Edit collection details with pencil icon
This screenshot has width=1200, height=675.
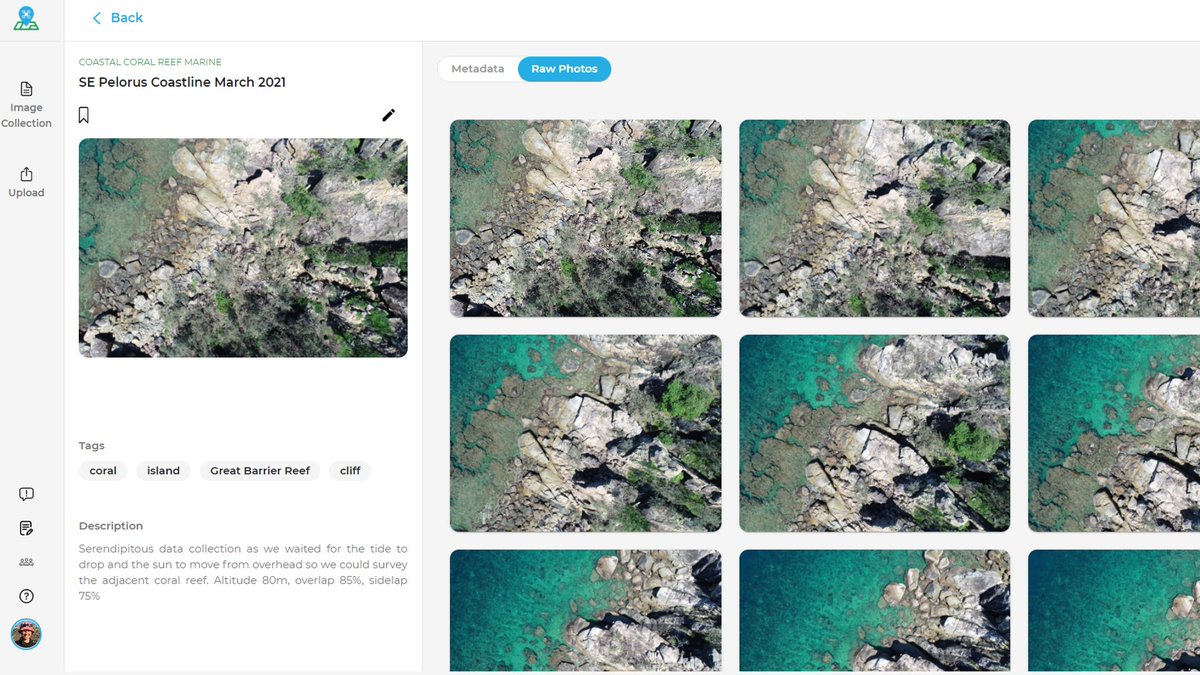click(x=389, y=115)
